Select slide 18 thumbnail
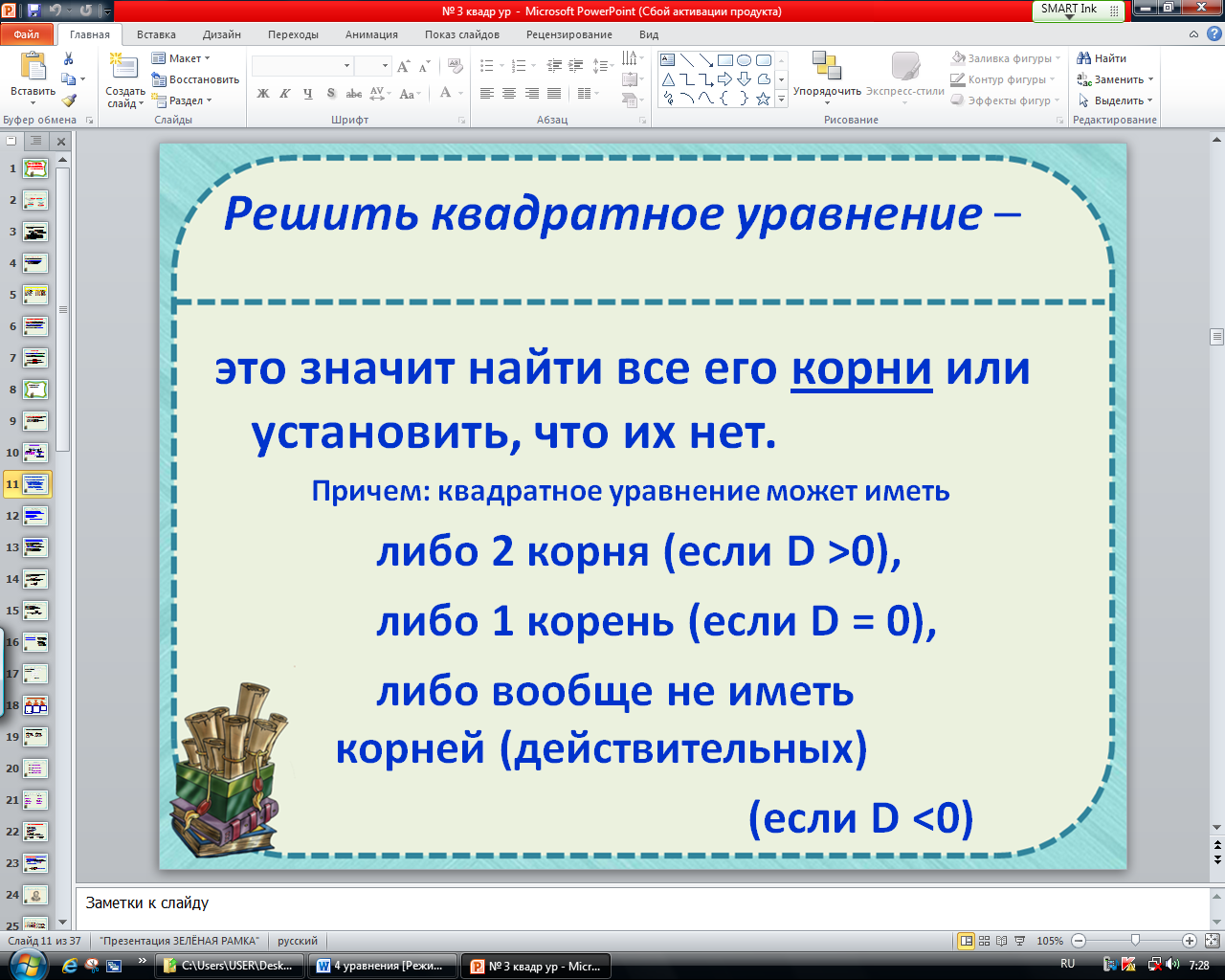The image size is (1225, 980). (x=35, y=705)
